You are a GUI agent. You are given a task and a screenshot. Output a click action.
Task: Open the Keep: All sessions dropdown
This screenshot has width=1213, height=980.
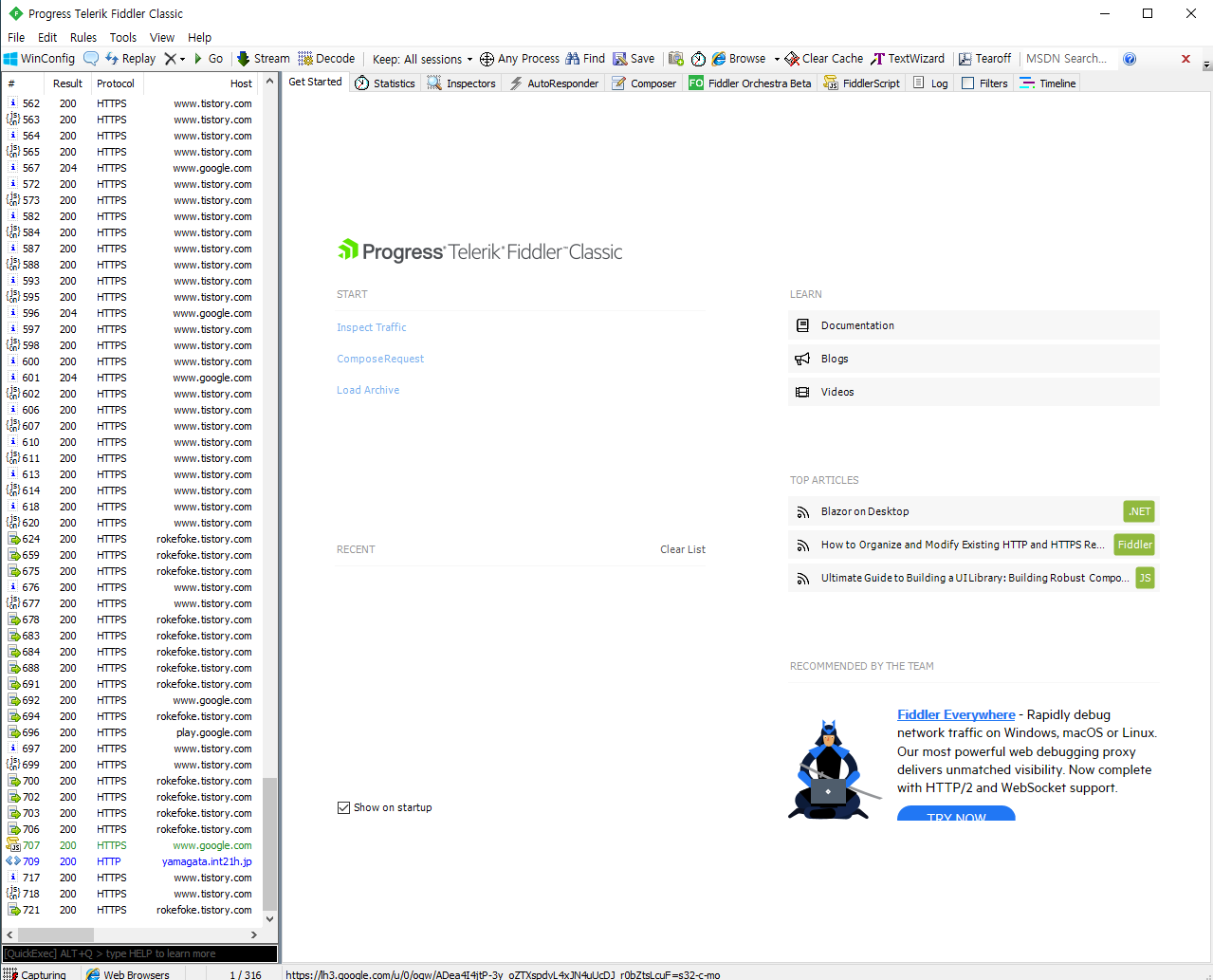click(x=422, y=59)
